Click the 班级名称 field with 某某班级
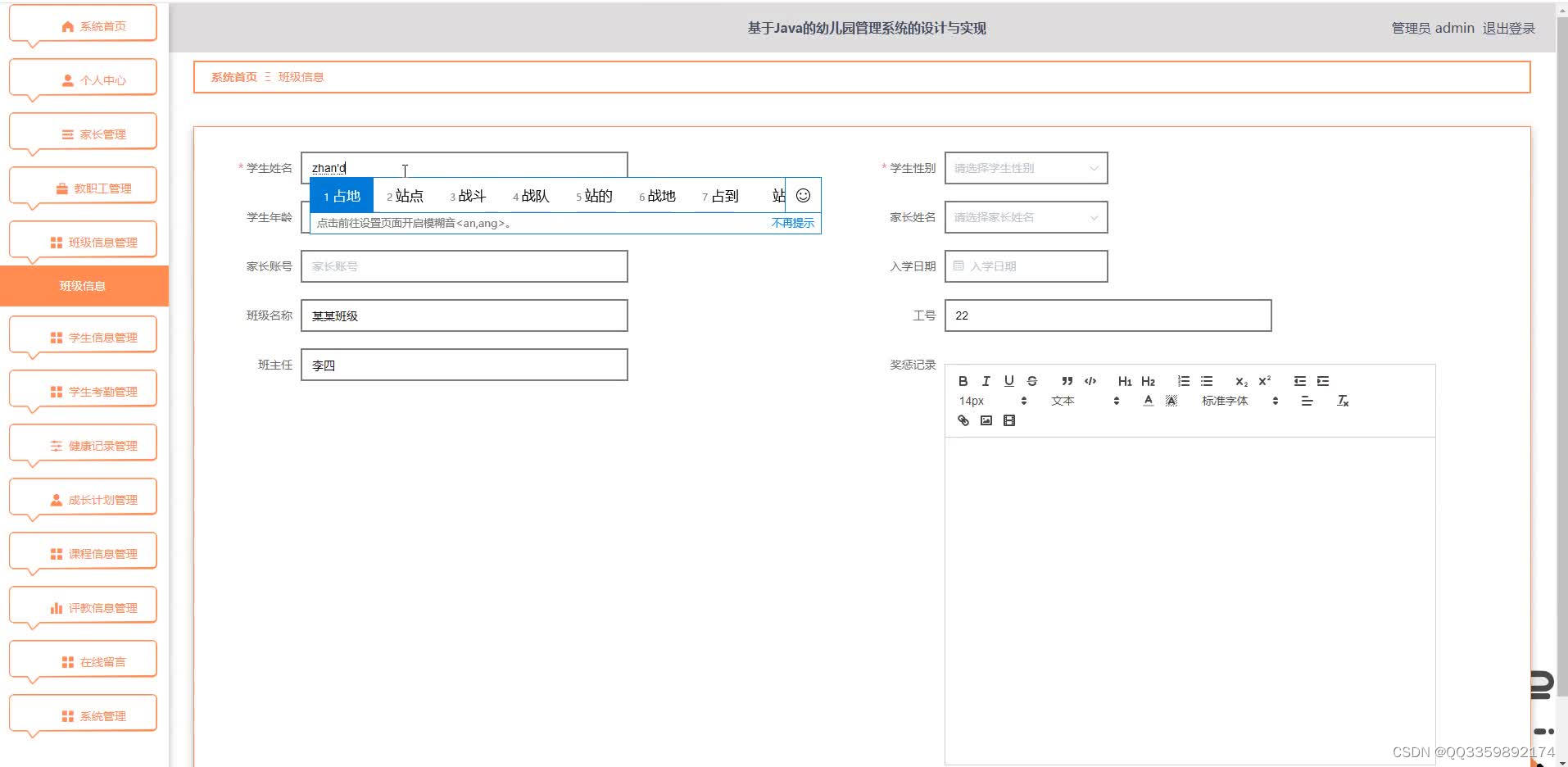Image resolution: width=1568 pixels, height=767 pixels. pos(465,315)
